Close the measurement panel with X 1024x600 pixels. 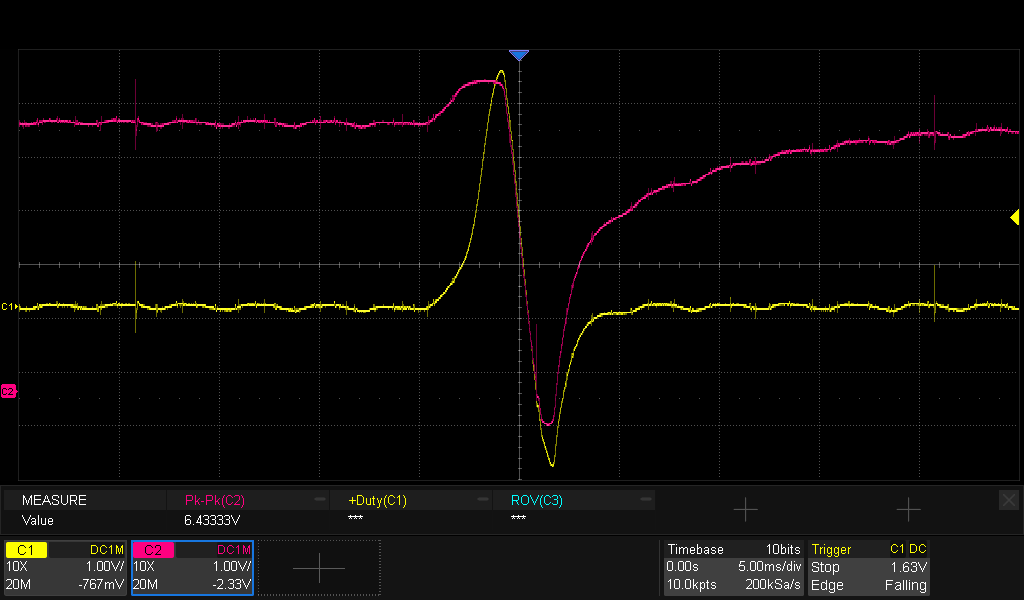[1008, 499]
